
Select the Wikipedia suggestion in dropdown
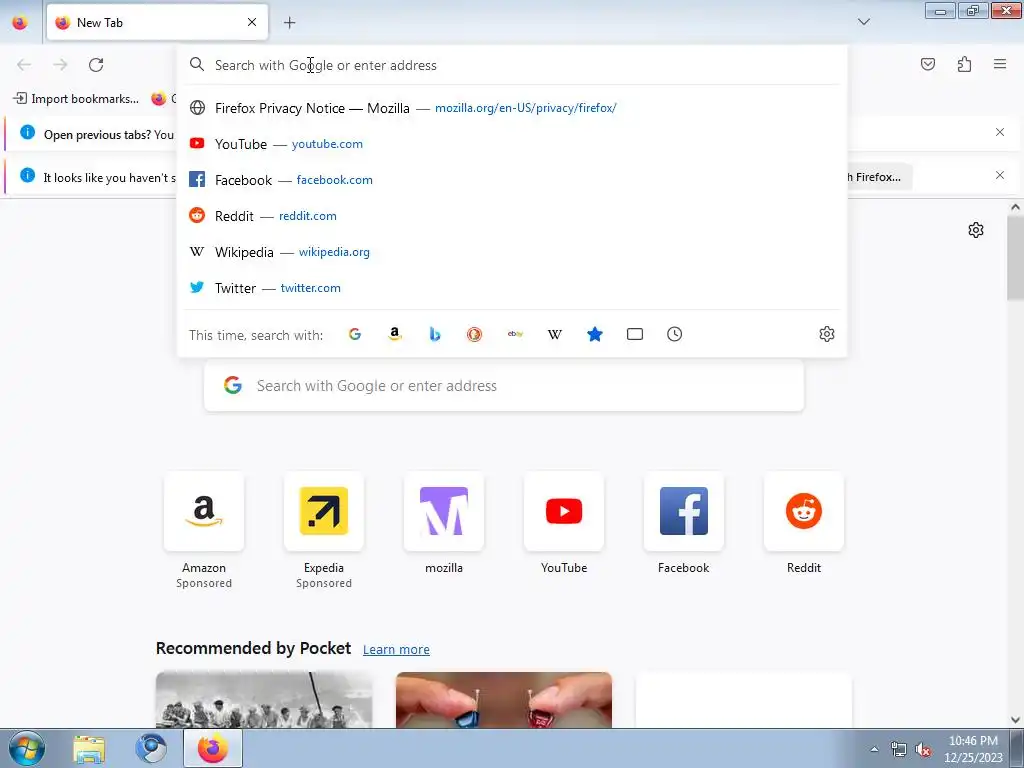coord(512,251)
